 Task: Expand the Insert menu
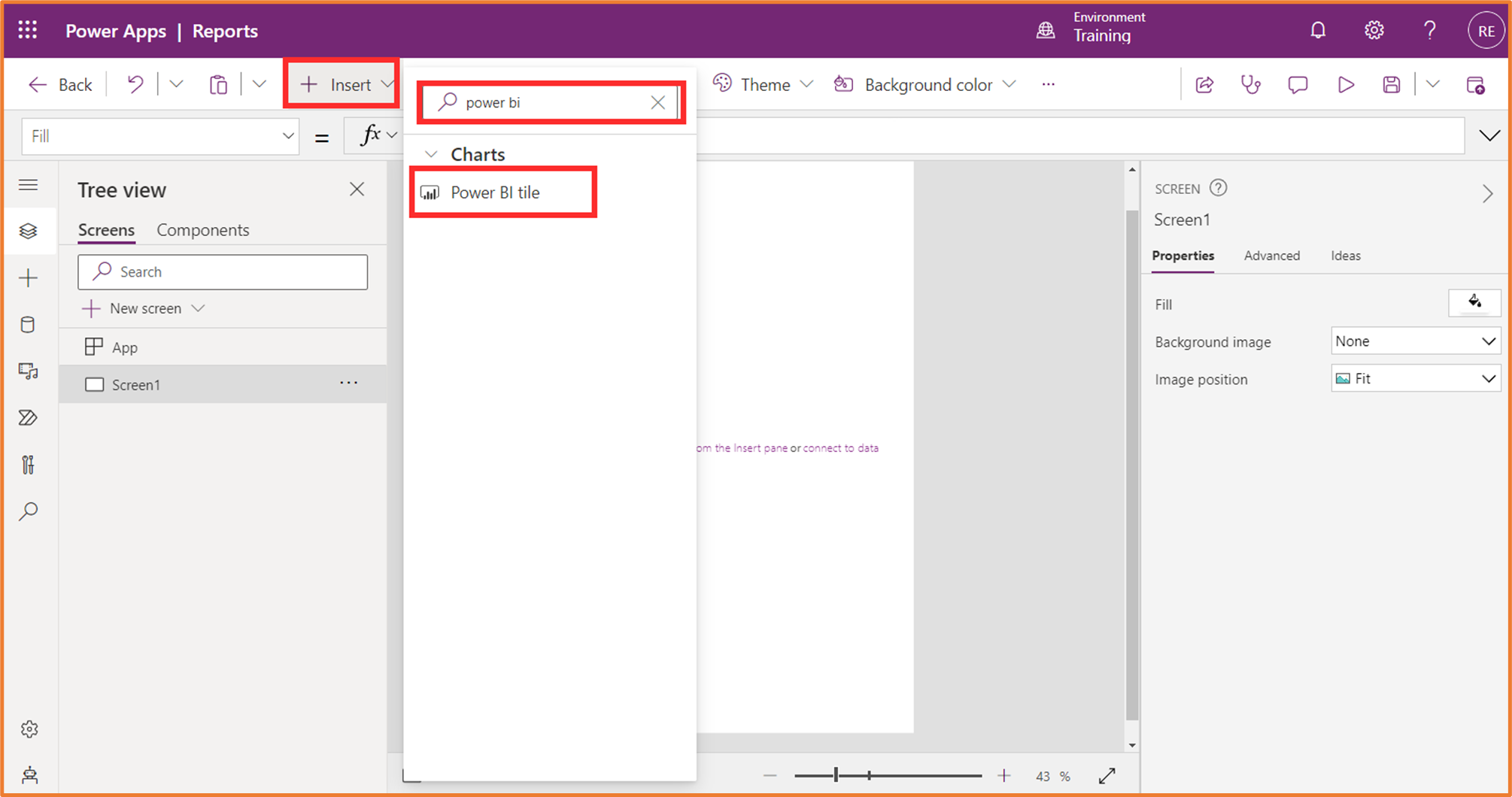coord(342,84)
